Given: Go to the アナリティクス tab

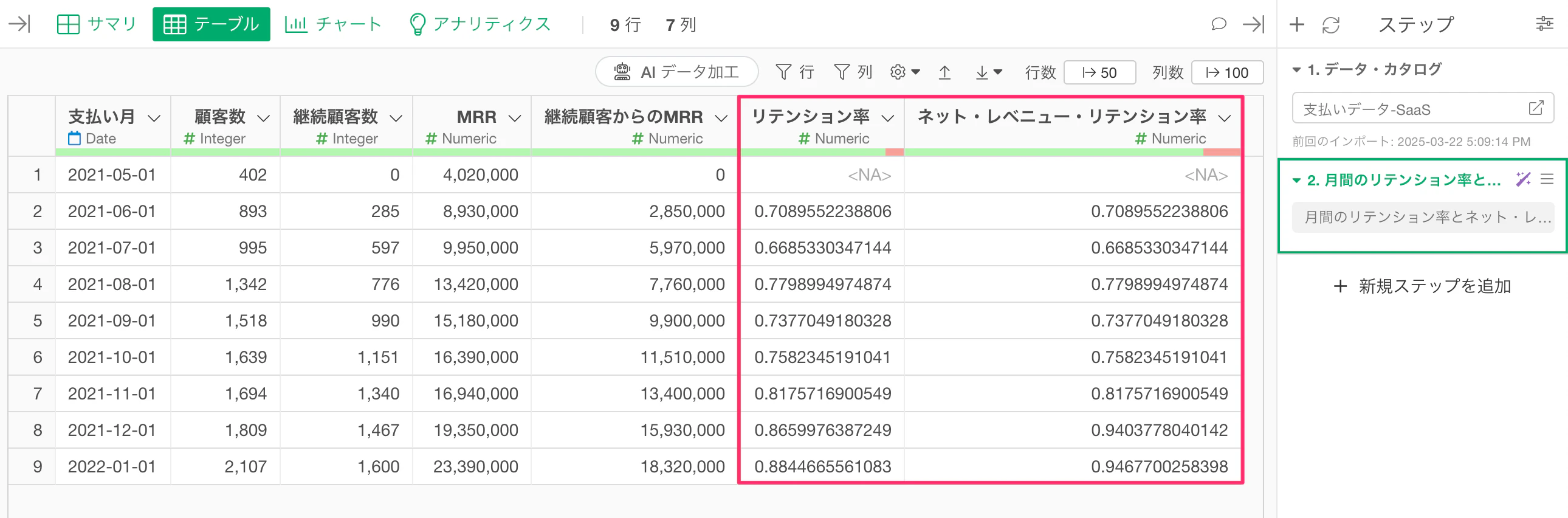Looking at the screenshot, I should (480, 24).
